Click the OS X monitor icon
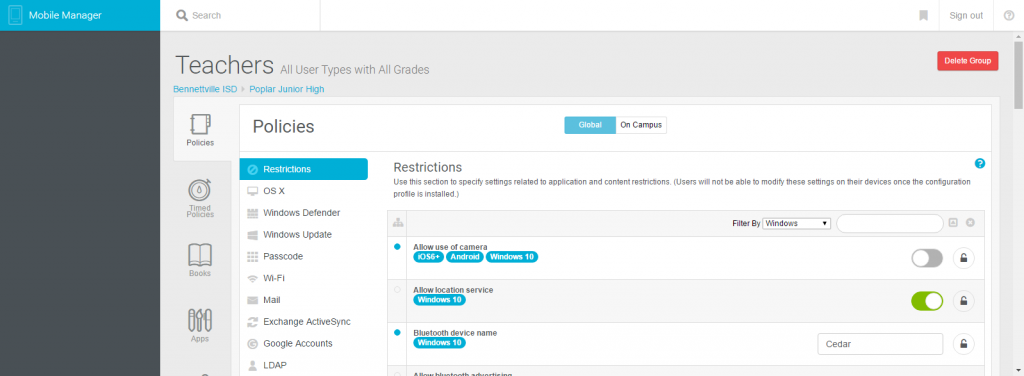This screenshot has height=376, width=1024. tap(252, 191)
